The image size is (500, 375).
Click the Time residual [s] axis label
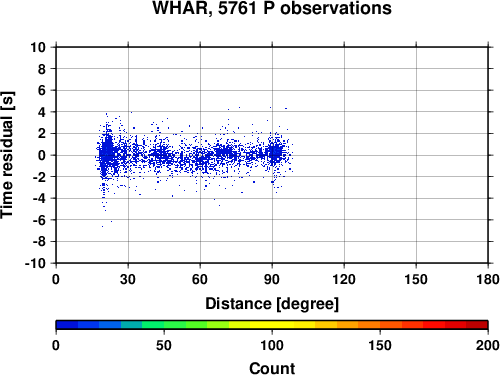click(8, 155)
